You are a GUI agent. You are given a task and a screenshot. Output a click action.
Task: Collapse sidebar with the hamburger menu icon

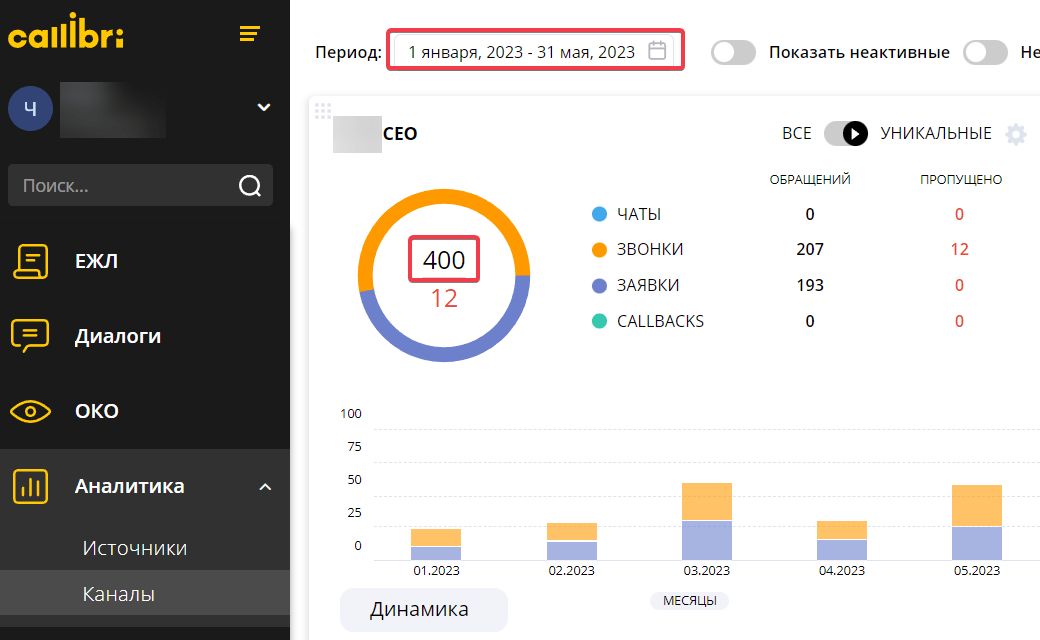point(249,34)
